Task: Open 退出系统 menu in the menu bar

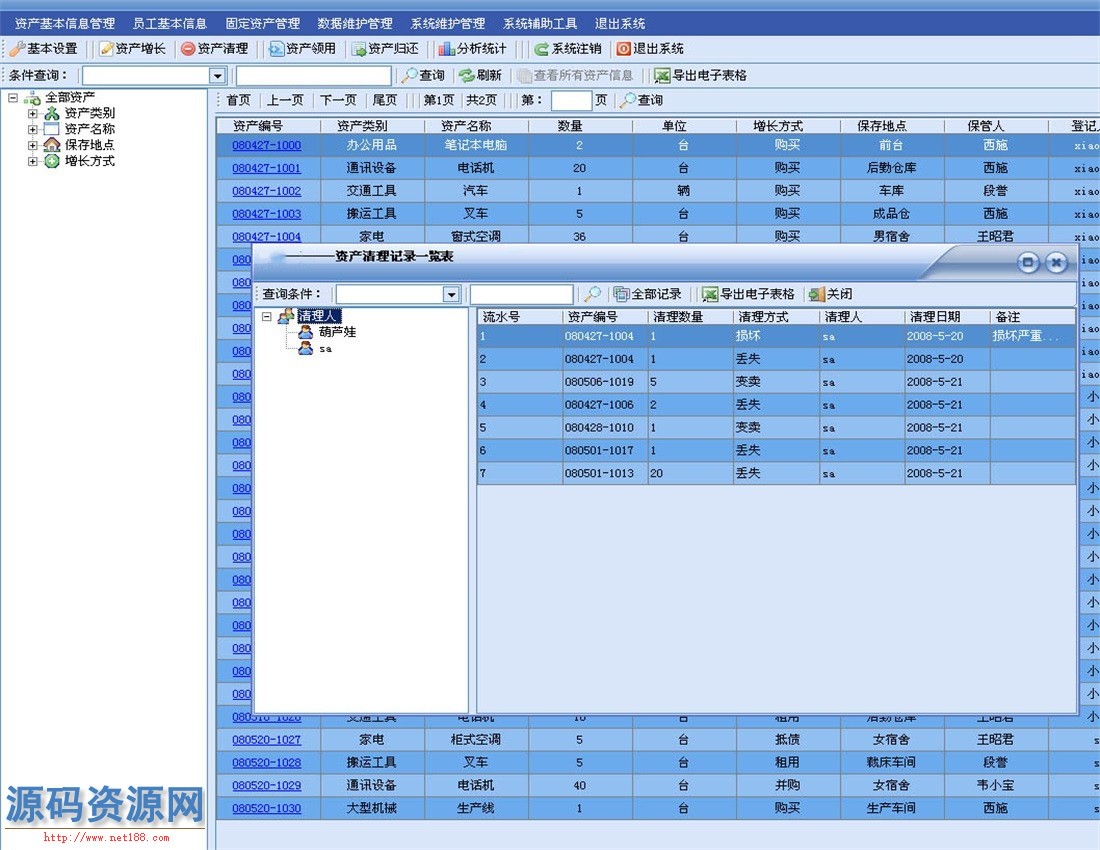Action: point(619,23)
